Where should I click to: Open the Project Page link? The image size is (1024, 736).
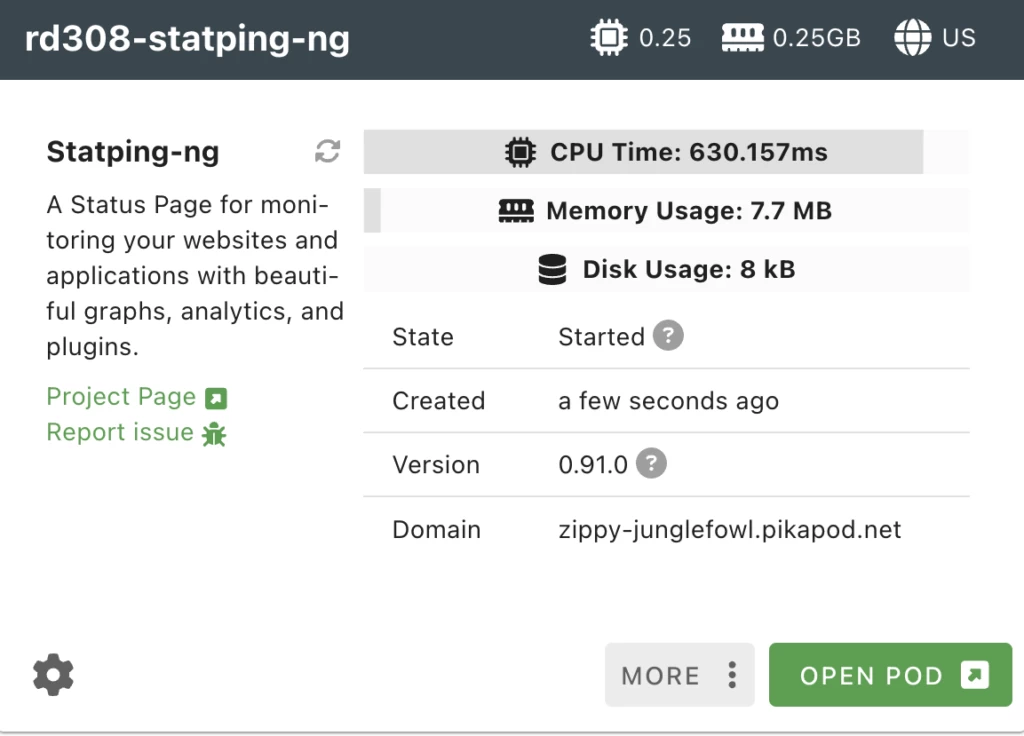point(121,397)
